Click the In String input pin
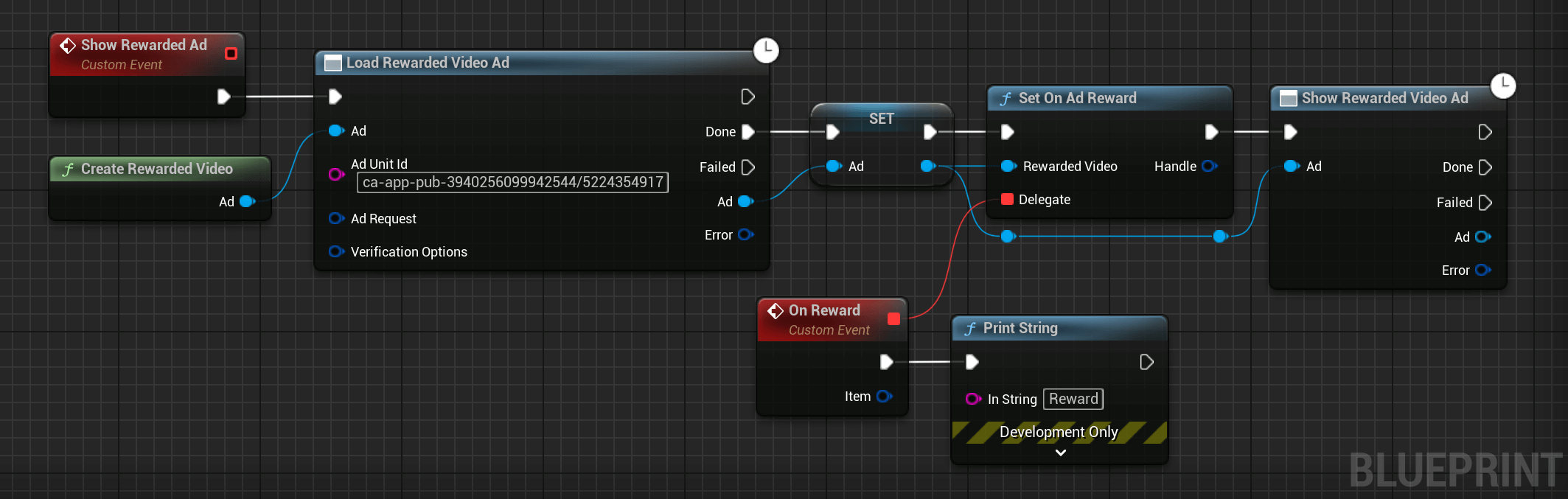 click(x=973, y=399)
